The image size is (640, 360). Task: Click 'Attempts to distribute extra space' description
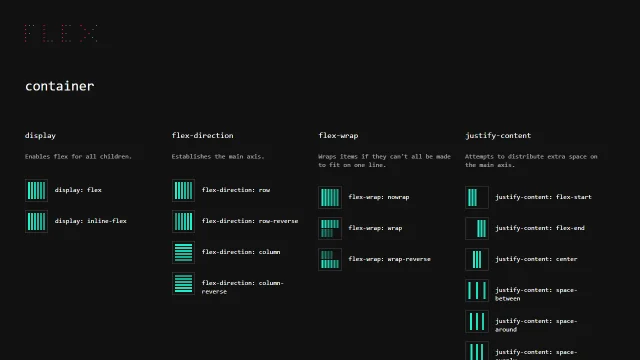[531, 160]
